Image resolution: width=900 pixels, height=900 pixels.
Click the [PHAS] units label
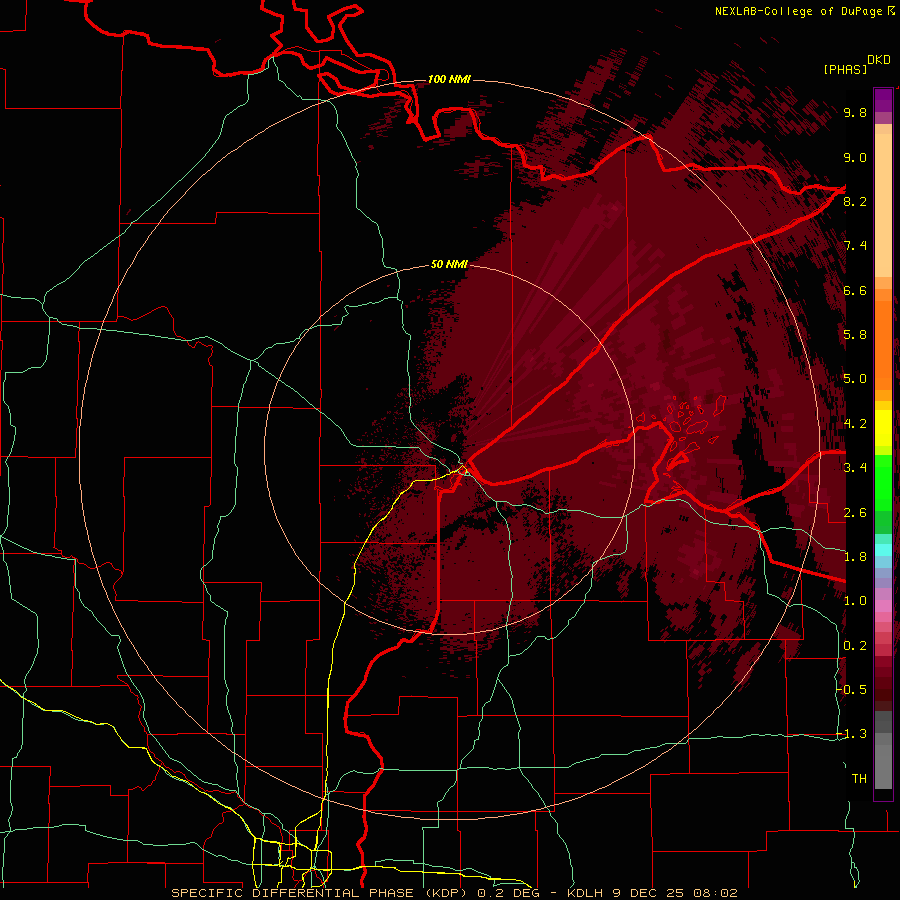tap(844, 69)
